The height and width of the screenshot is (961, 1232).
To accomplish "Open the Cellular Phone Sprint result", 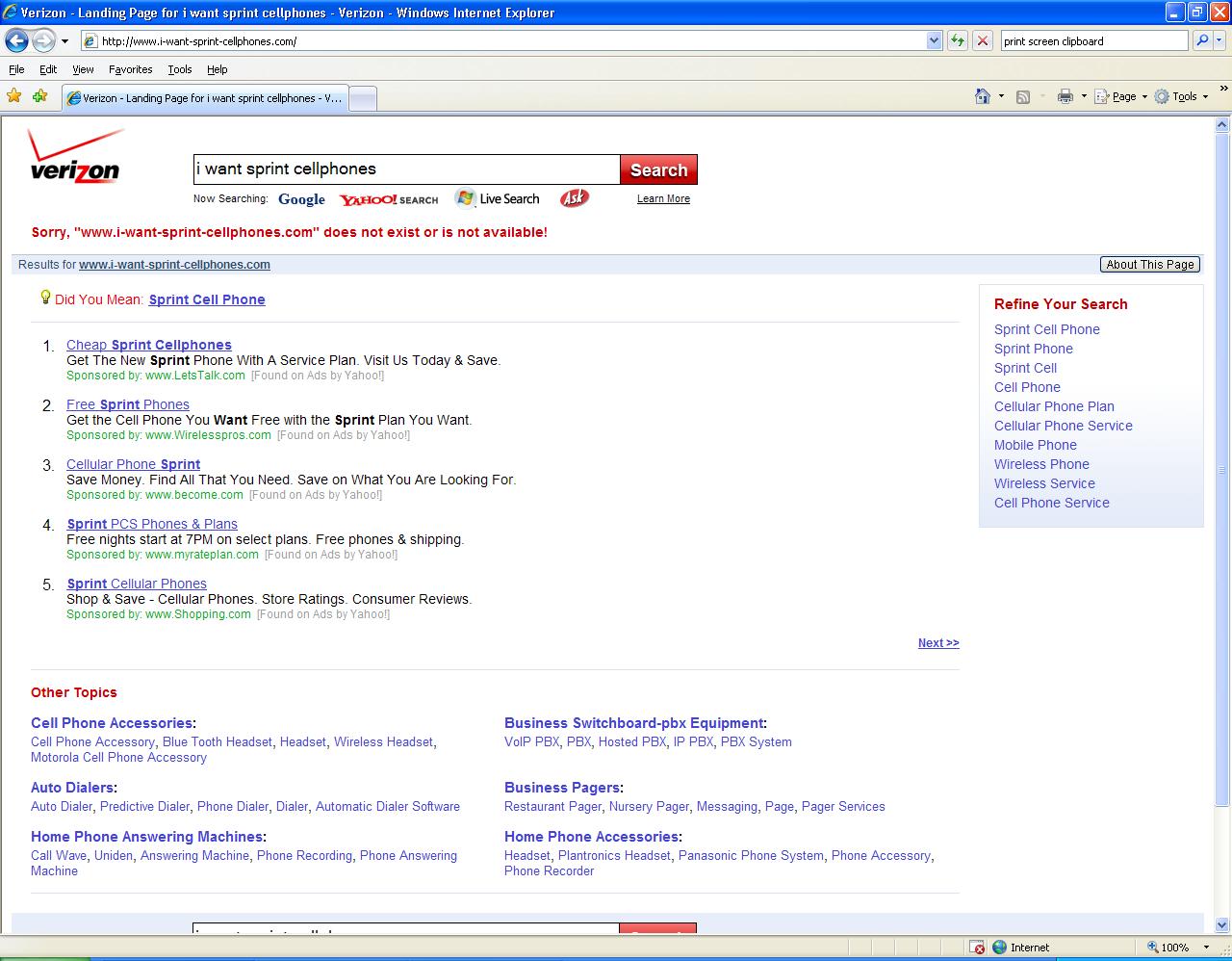I will click(133, 464).
